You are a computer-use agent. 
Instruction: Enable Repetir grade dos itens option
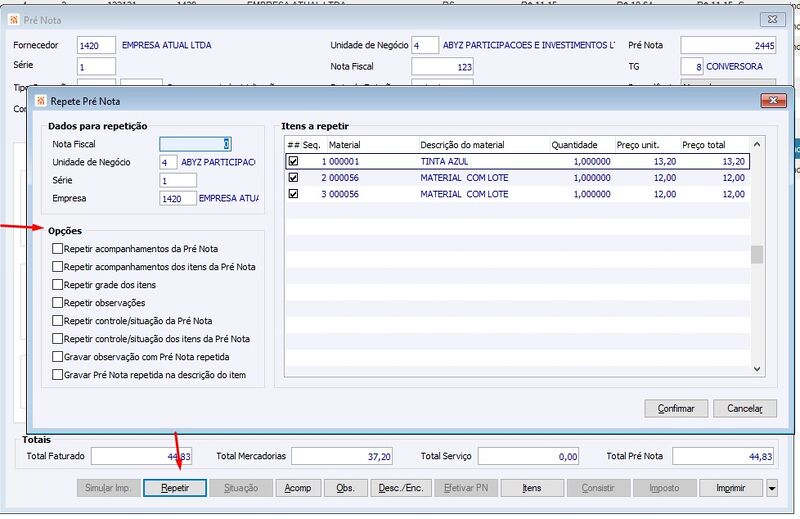coord(58,285)
